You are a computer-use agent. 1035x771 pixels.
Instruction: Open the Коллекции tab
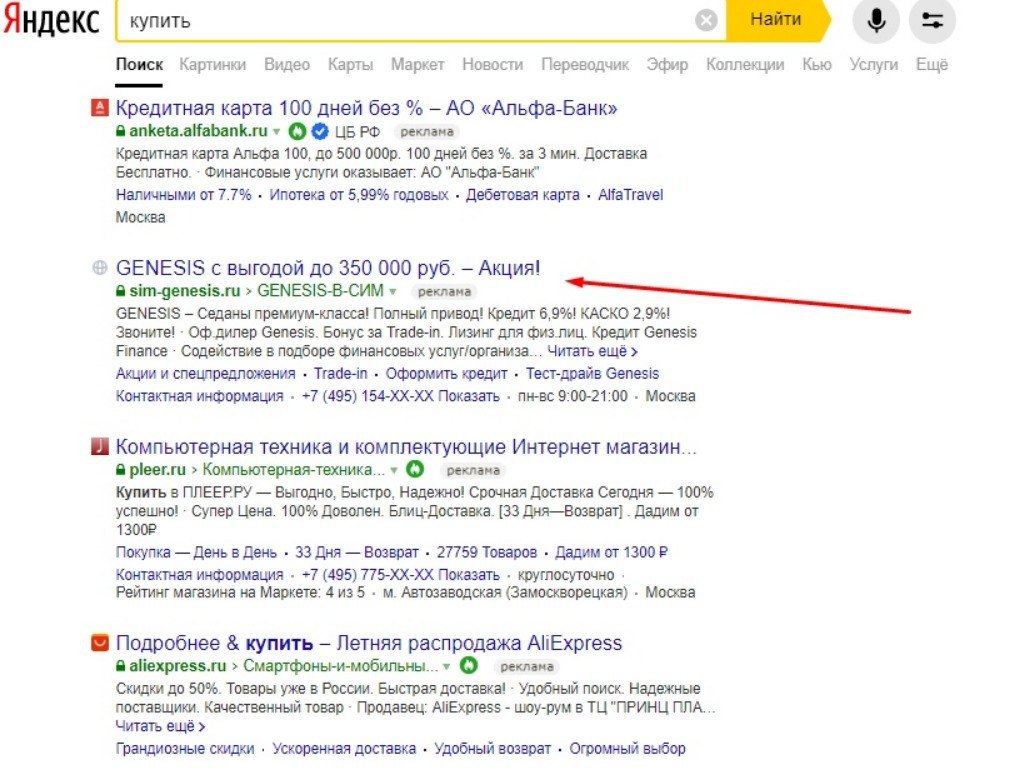745,64
